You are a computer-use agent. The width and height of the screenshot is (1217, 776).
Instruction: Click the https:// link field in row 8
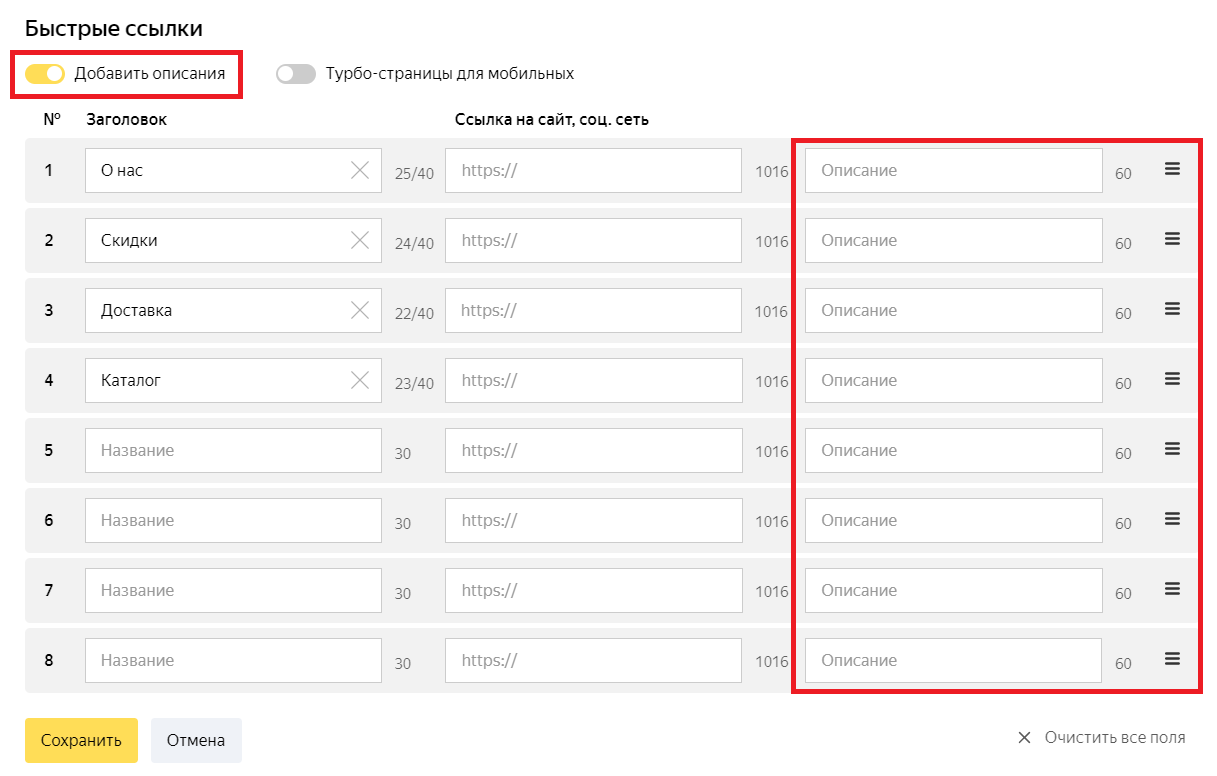594,660
